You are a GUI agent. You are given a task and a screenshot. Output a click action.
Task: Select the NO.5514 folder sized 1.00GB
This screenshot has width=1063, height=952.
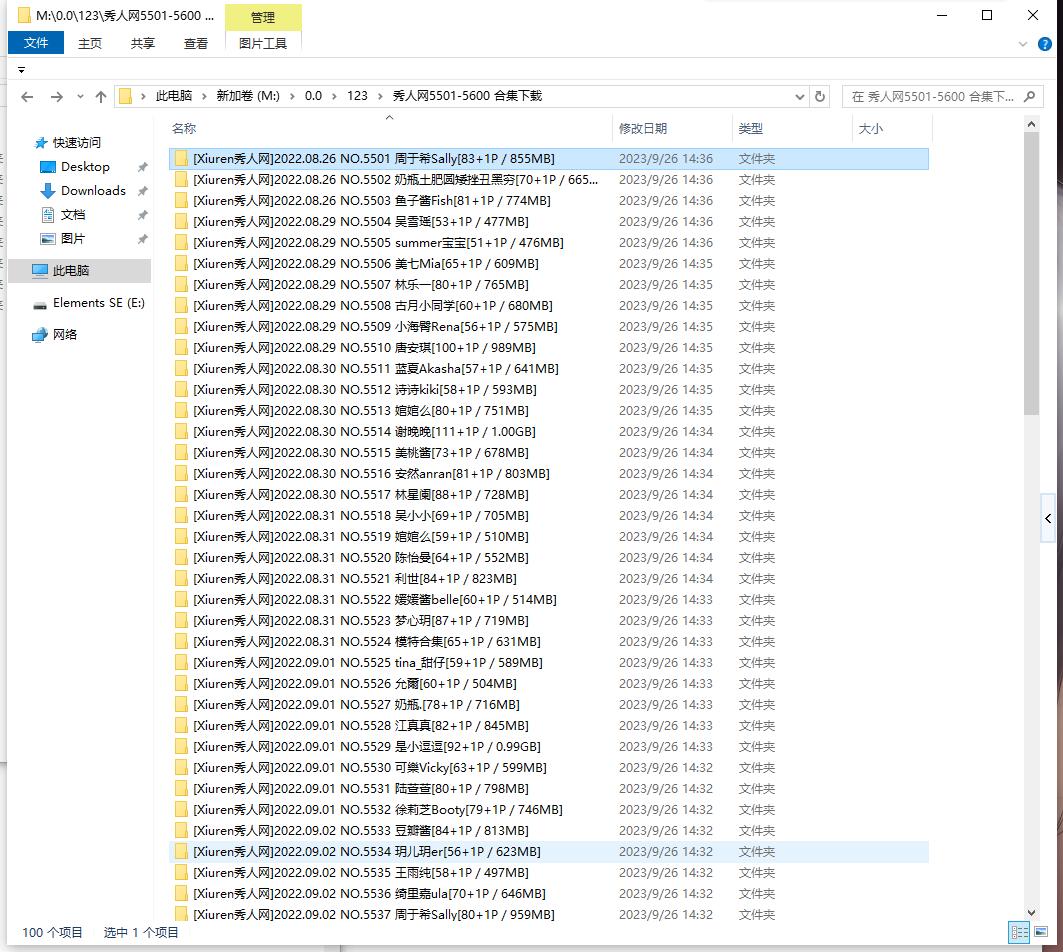tap(364, 432)
